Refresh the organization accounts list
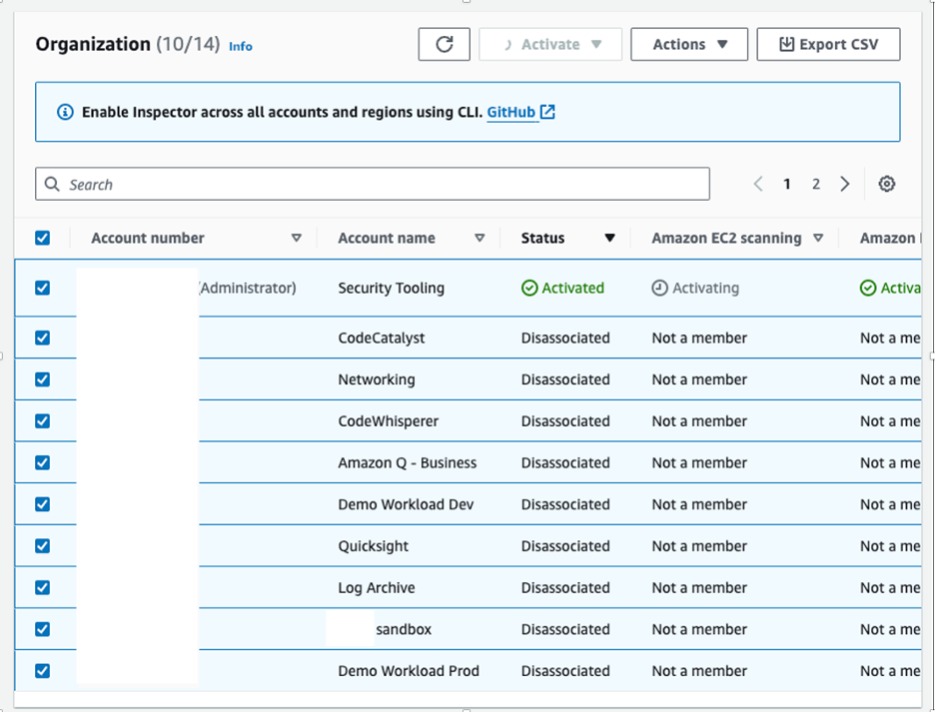This screenshot has height=714, width=936. click(x=443, y=43)
